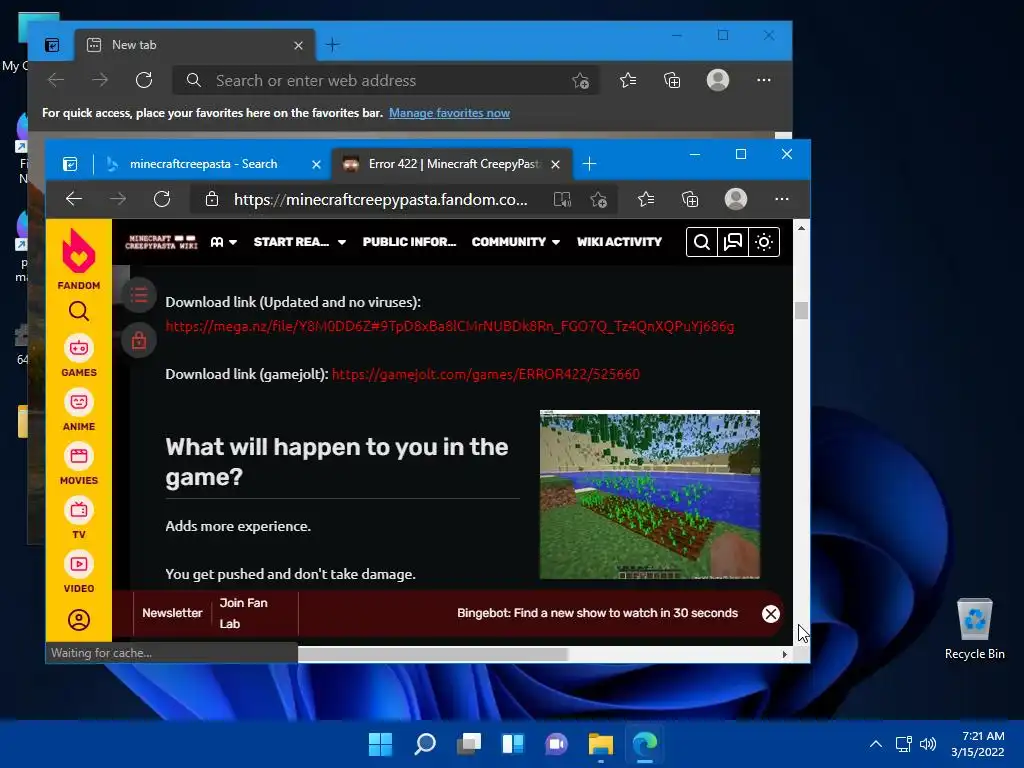1024x768 pixels.
Task: Click Manage favorites now link
Action: coord(449,113)
